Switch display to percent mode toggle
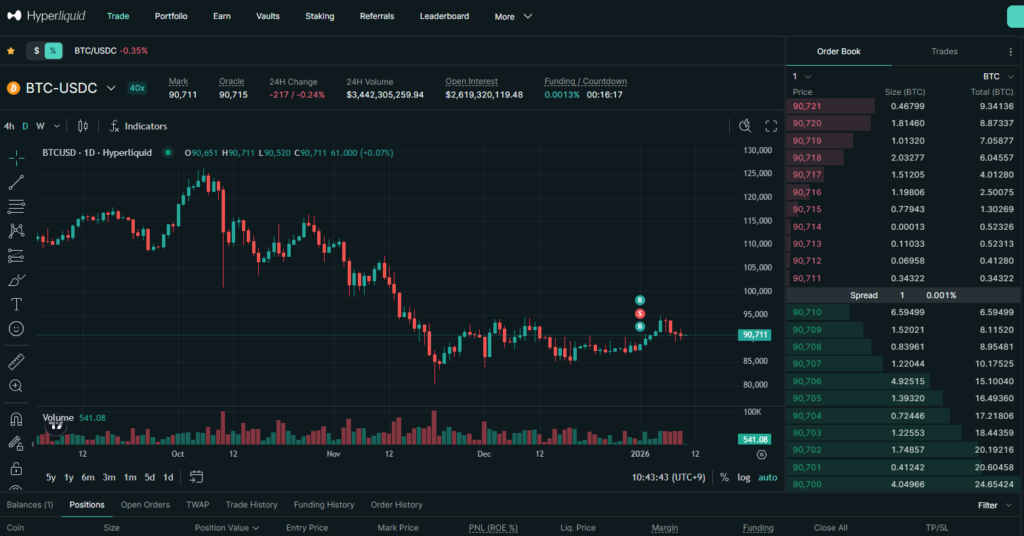The height and width of the screenshot is (536, 1024). (x=53, y=50)
